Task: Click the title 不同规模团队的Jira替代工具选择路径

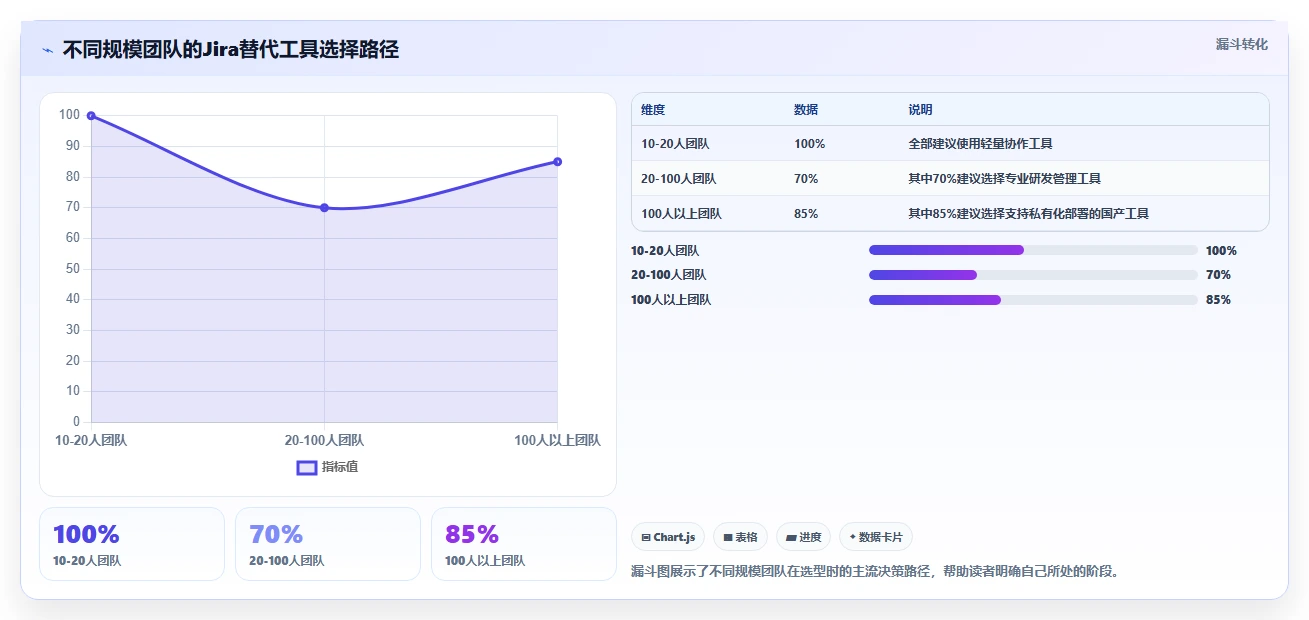Action: (231, 50)
